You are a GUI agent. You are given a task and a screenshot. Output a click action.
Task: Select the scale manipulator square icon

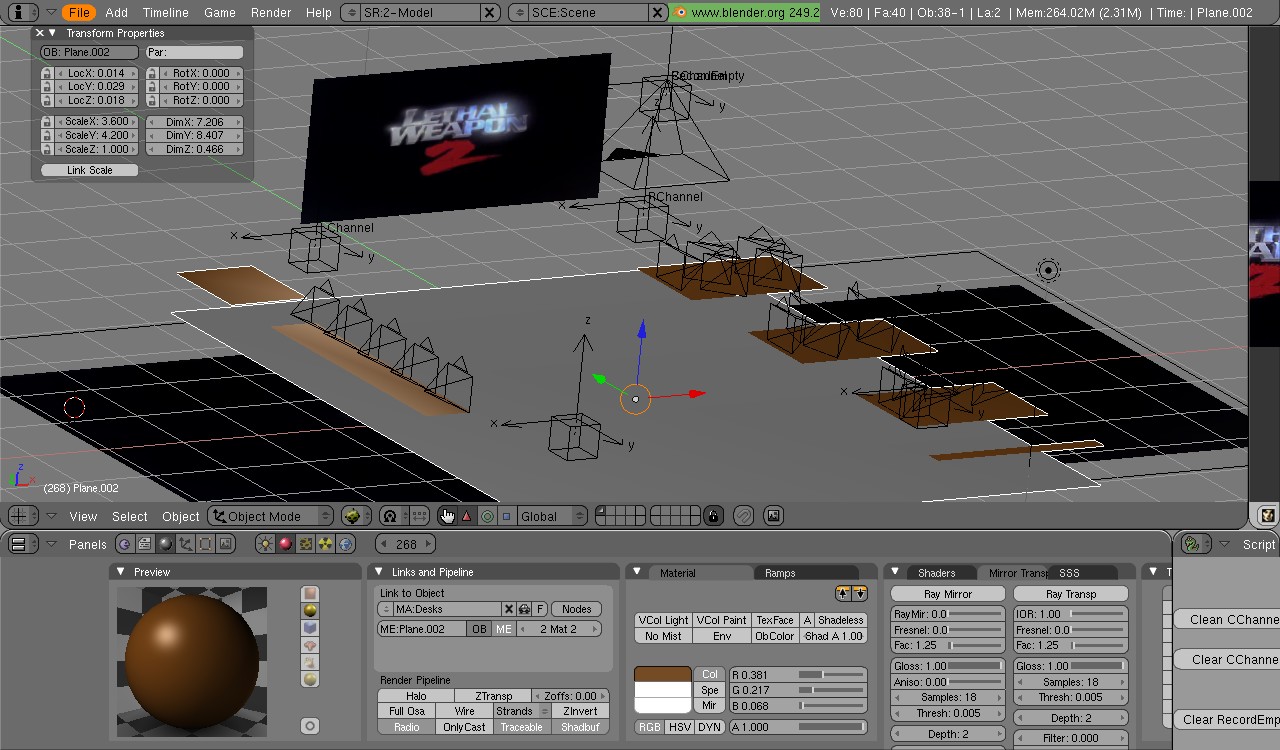click(506, 516)
